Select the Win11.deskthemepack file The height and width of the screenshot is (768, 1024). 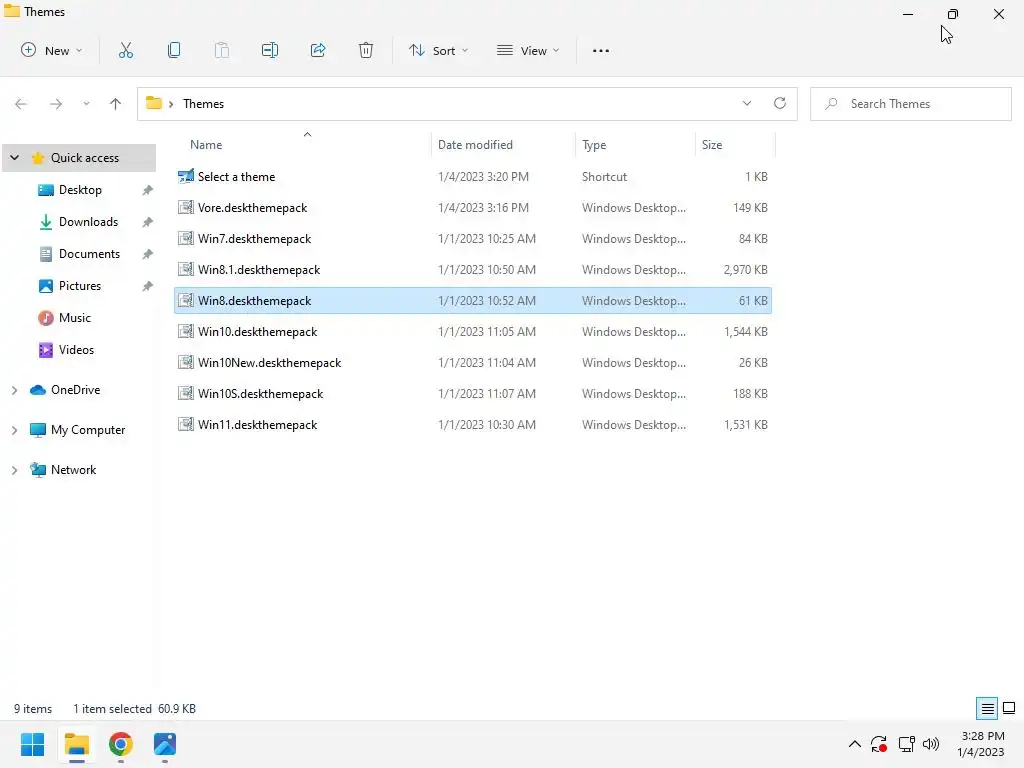coord(473,425)
